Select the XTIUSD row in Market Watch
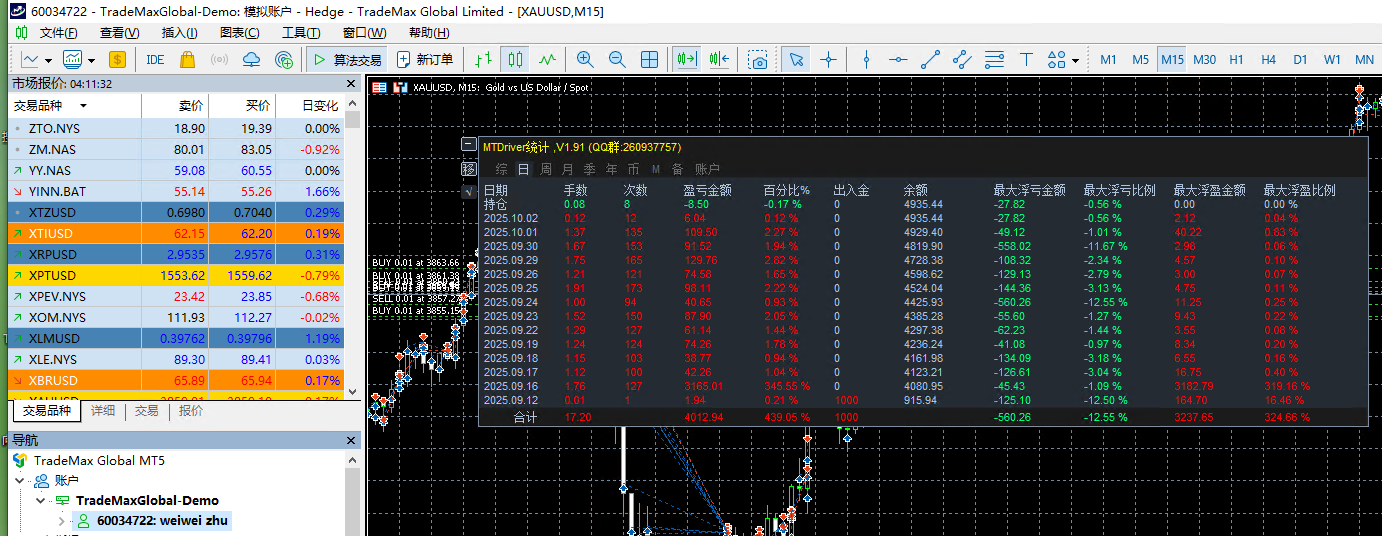The width and height of the screenshot is (1382, 536). click(x=176, y=233)
